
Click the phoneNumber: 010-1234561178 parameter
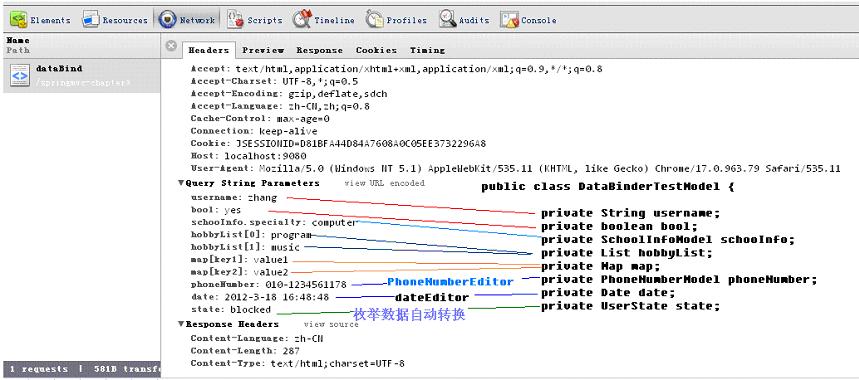(268, 284)
